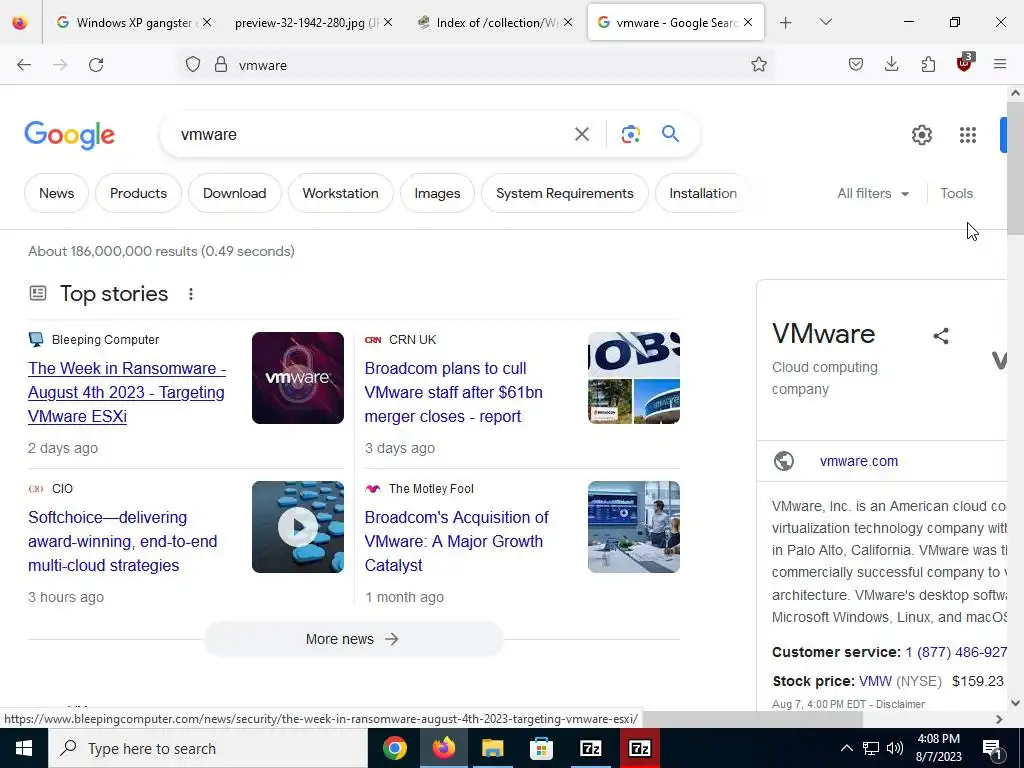Screen dimensions: 1024x768
Task: Visit vmware.com link
Action: 859,461
